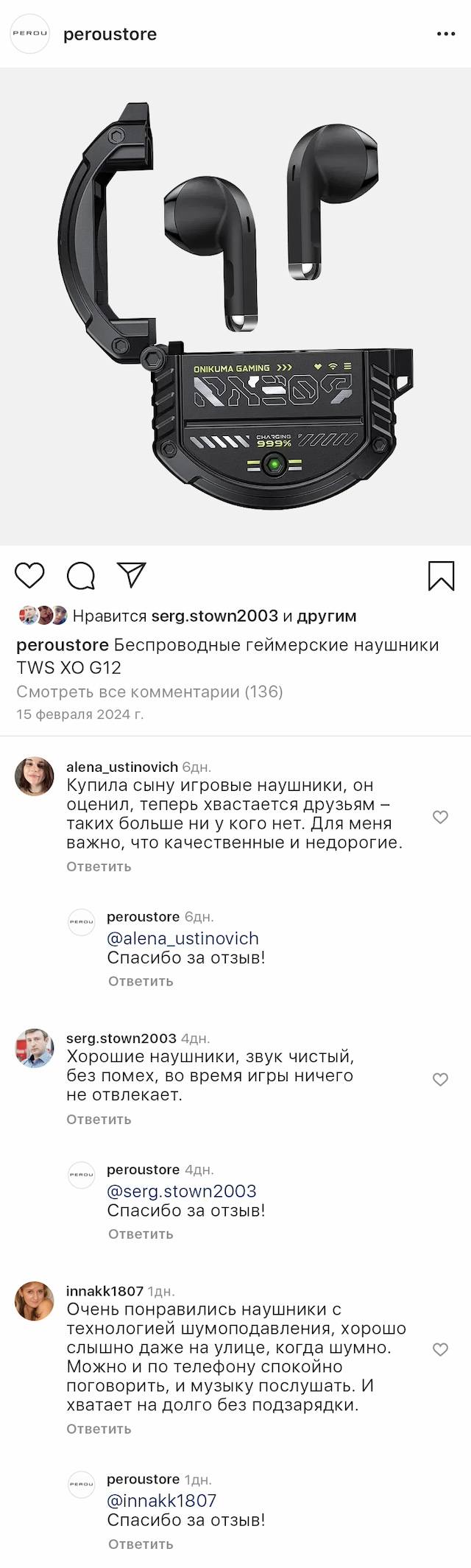Open the three-dot post options menu
This screenshot has width=471, height=1568.
[x=446, y=34]
